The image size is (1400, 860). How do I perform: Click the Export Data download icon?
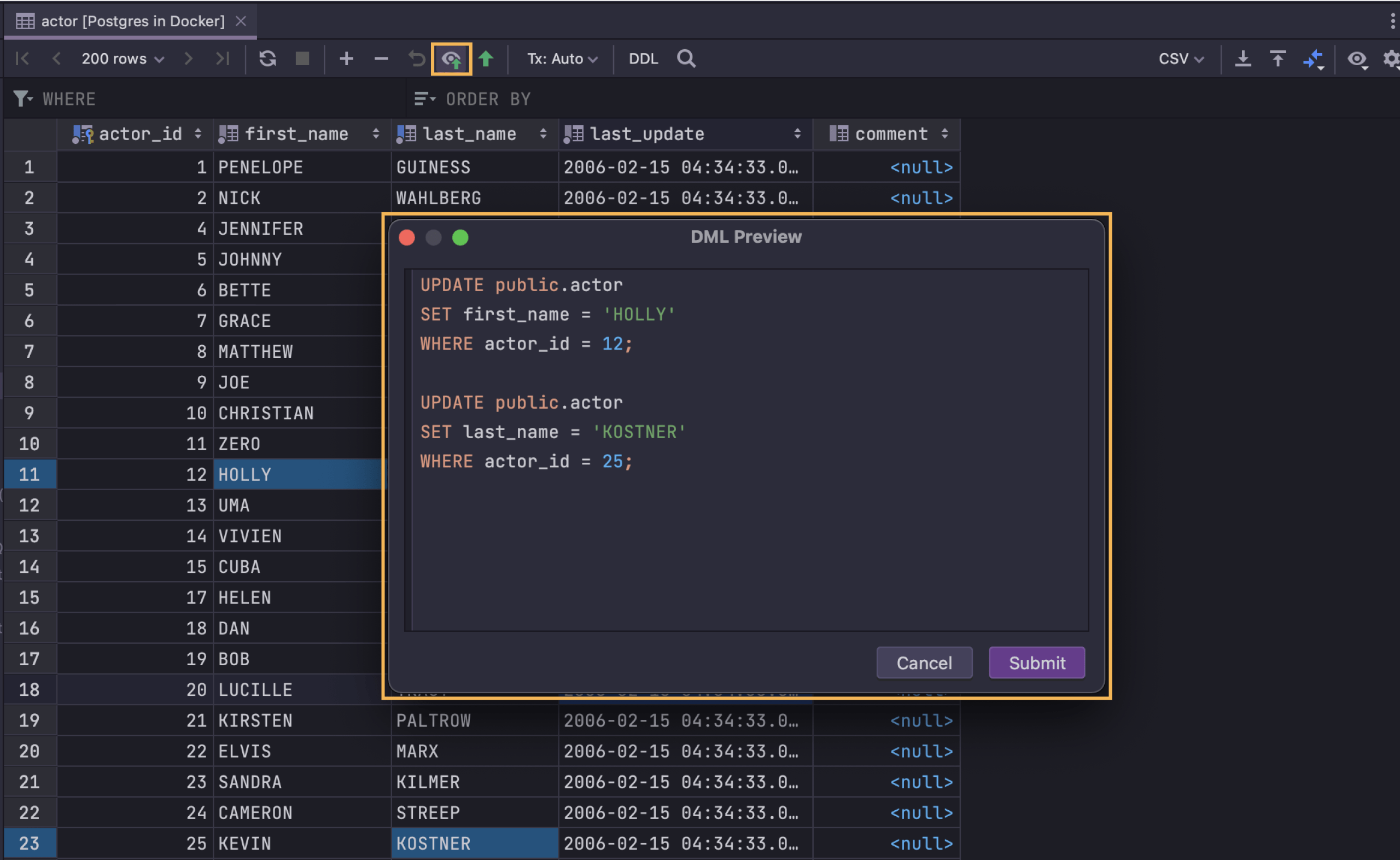click(x=1242, y=59)
